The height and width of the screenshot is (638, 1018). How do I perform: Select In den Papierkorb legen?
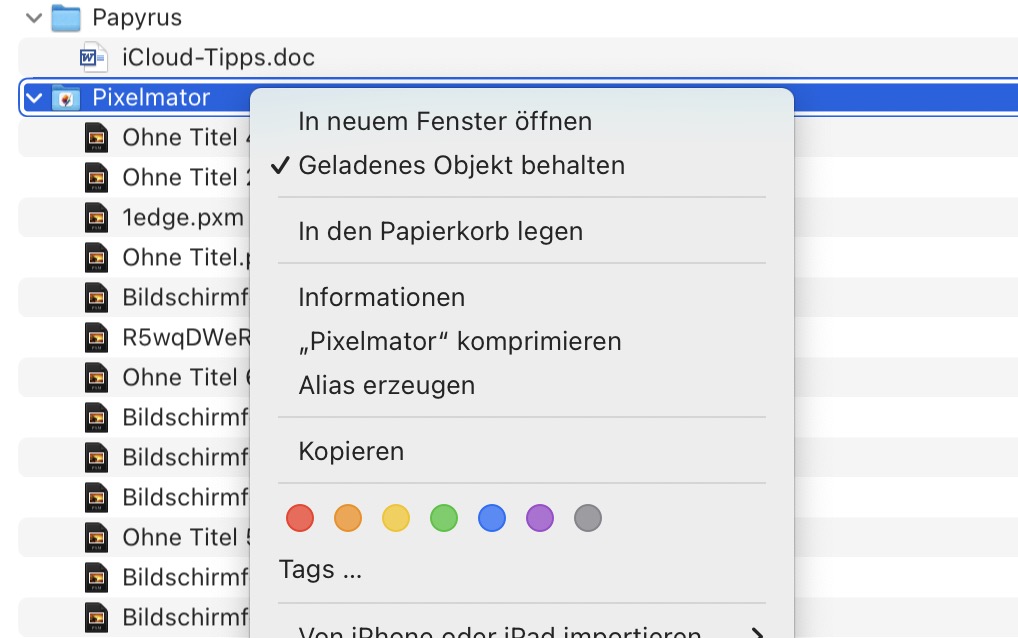[x=440, y=231]
